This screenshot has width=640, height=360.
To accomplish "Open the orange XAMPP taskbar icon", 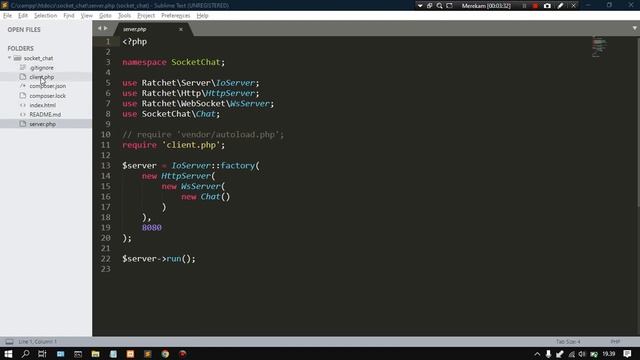I will 130,354.
